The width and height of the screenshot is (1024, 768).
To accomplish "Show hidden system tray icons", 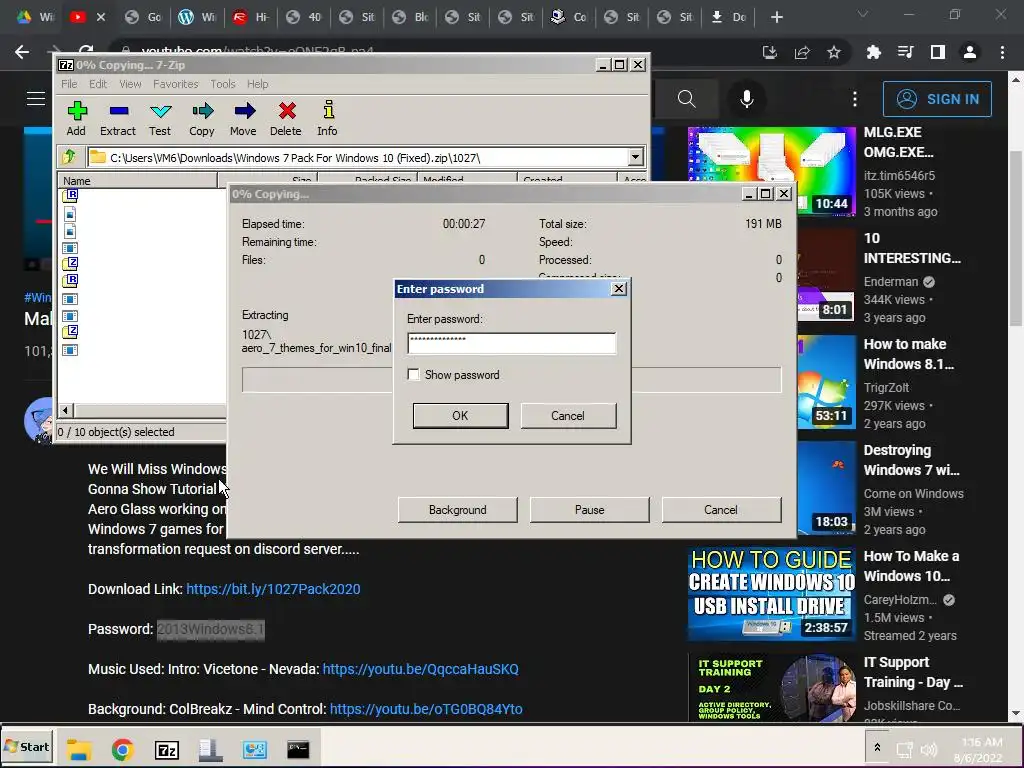I will (x=877, y=748).
